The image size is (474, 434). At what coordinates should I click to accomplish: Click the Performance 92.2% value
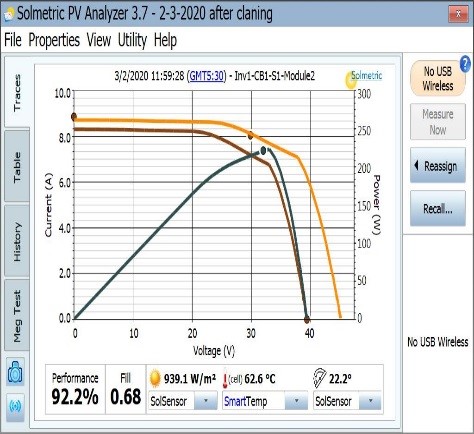[75, 397]
